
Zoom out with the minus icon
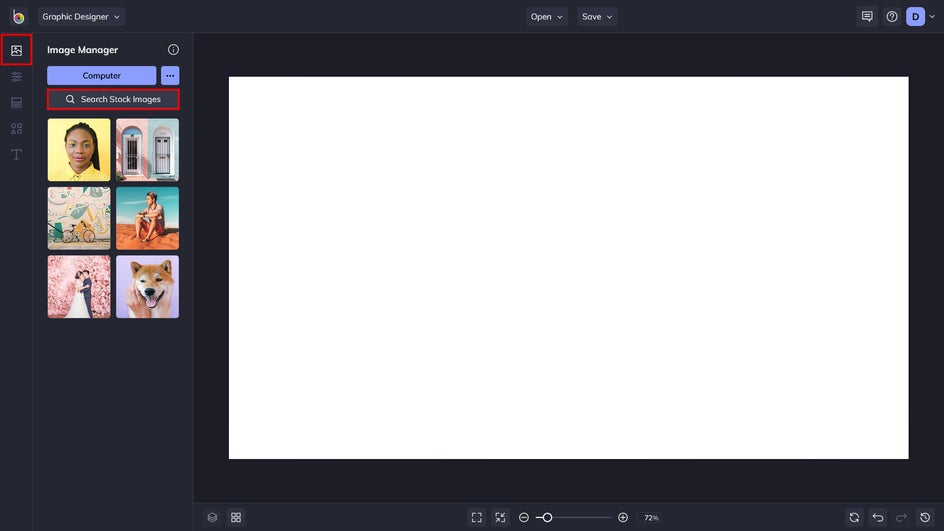(524, 517)
